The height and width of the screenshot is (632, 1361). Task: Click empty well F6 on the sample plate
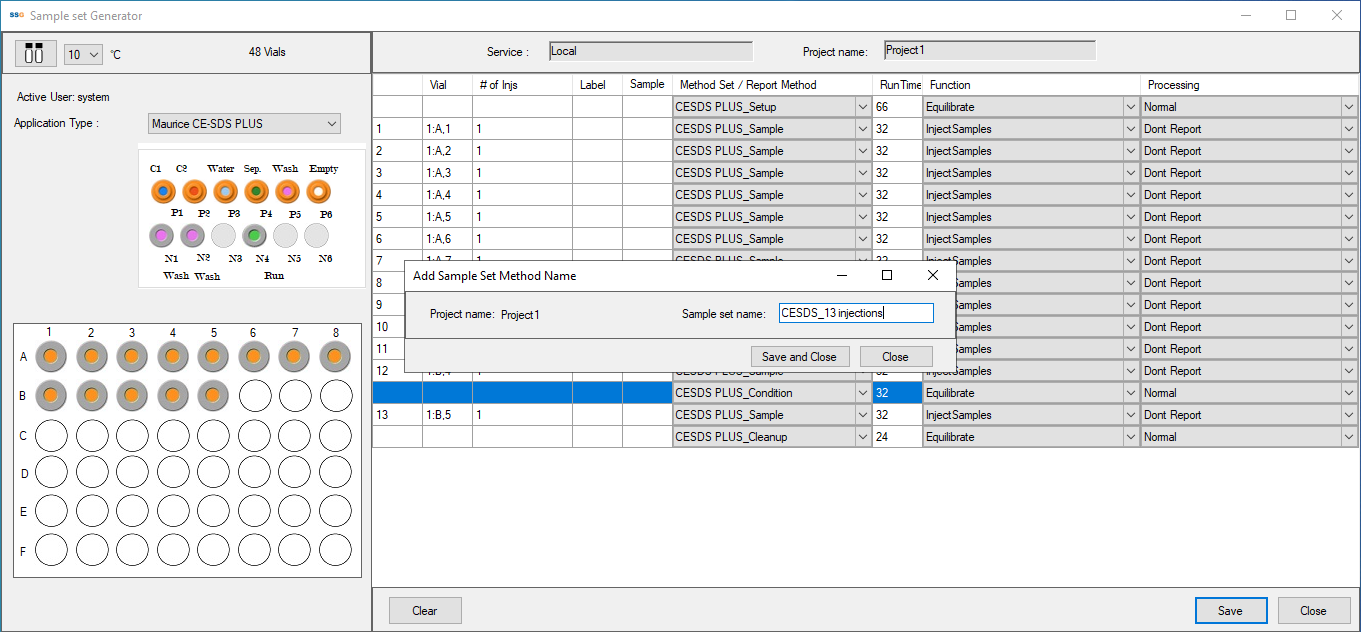tap(254, 549)
